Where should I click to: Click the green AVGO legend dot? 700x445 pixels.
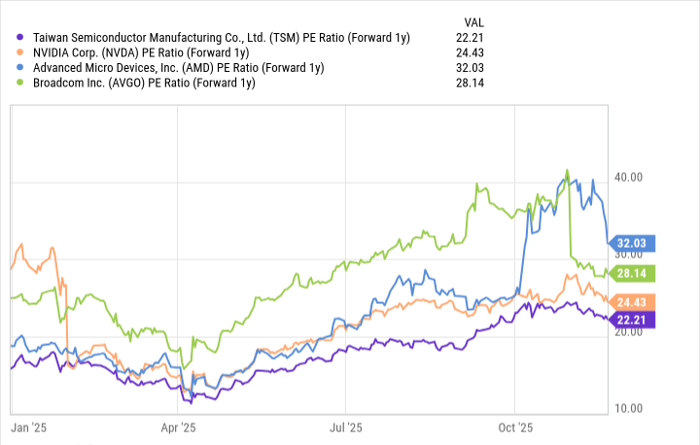[10, 82]
